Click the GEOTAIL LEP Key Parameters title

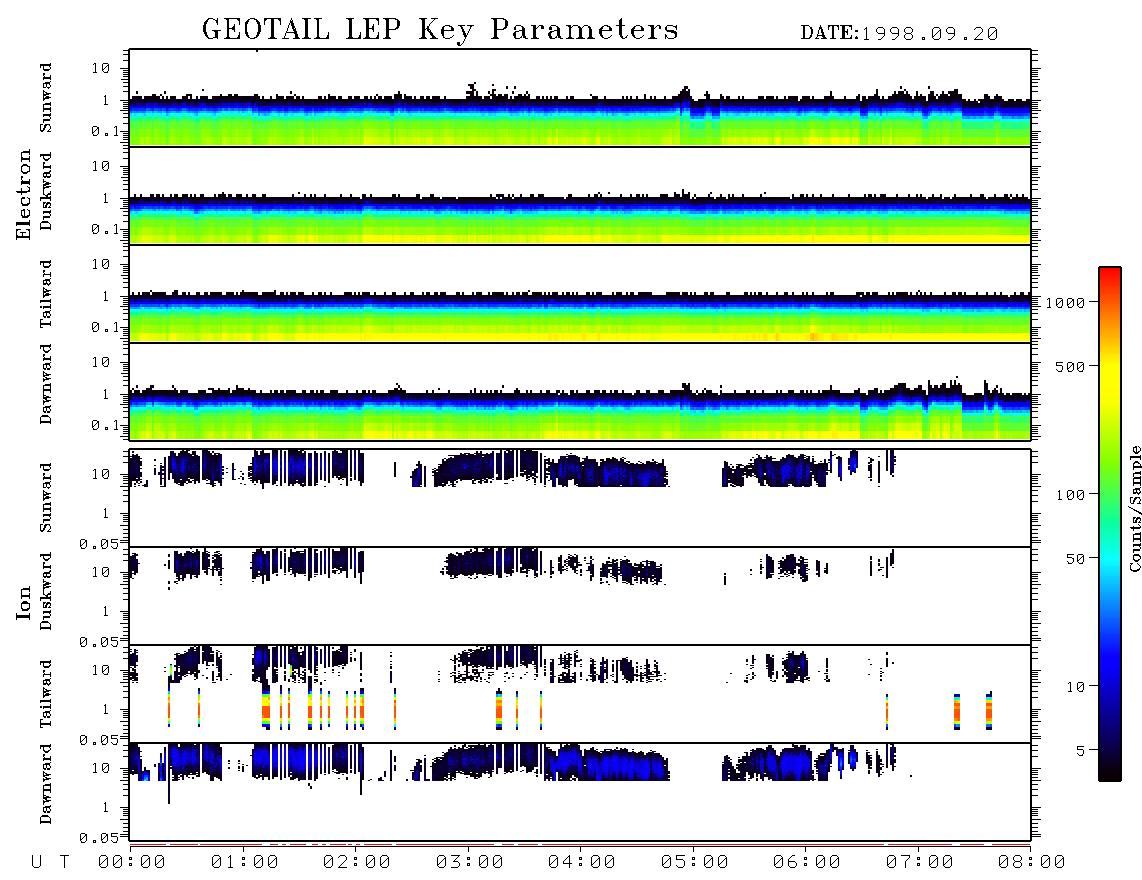pos(440,30)
